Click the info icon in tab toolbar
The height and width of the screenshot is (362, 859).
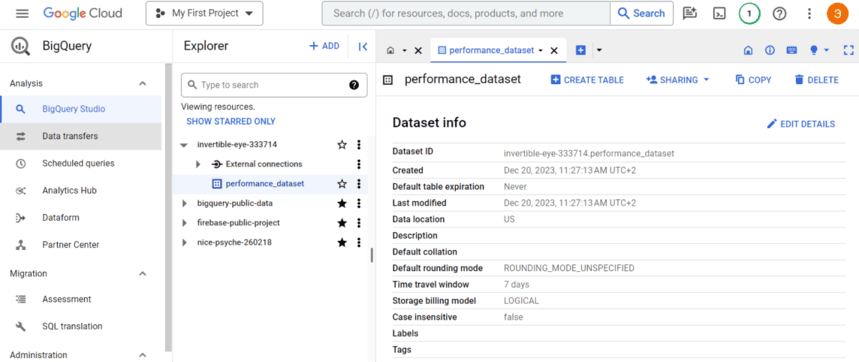coord(770,50)
